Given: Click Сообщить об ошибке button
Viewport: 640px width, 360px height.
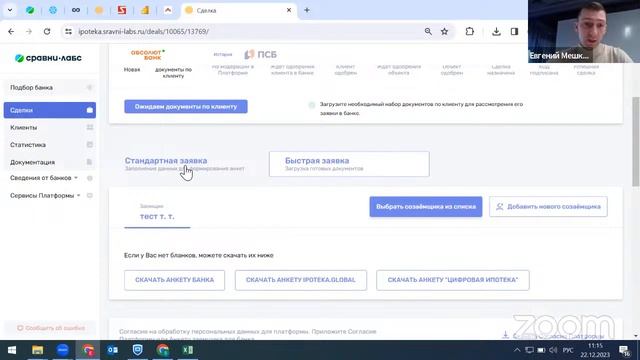Looking at the screenshot, I should point(51,328).
